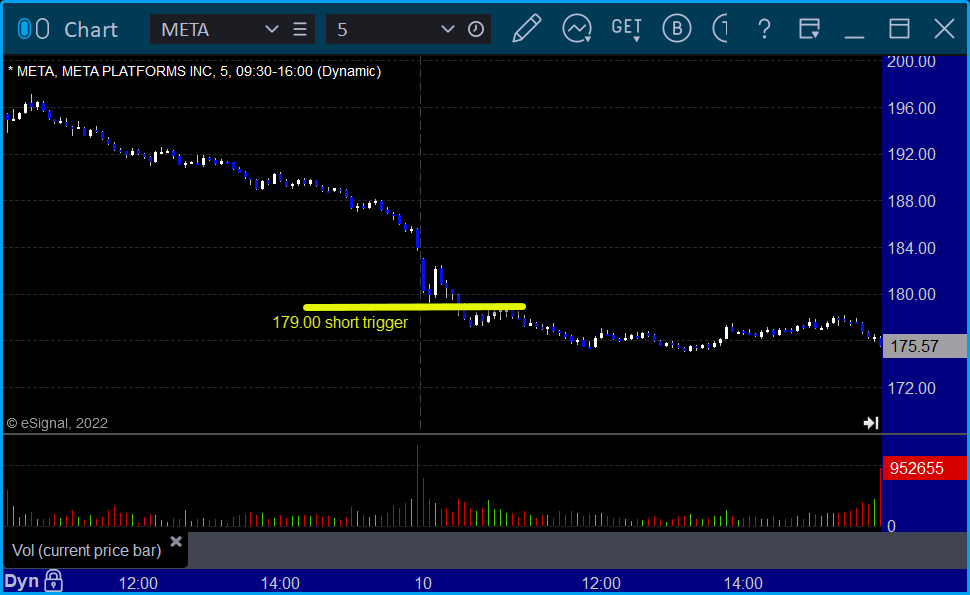Screen dimensions: 970x595
Task: Click the 196.00 price axis label
Action: point(911,108)
